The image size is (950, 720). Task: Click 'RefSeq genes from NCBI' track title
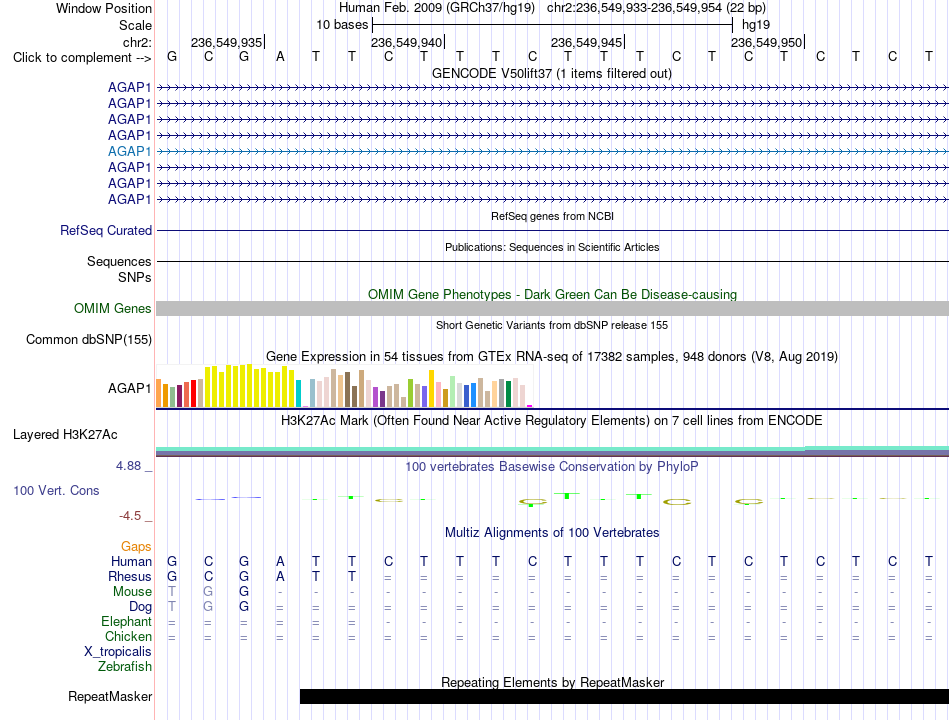[553, 216]
